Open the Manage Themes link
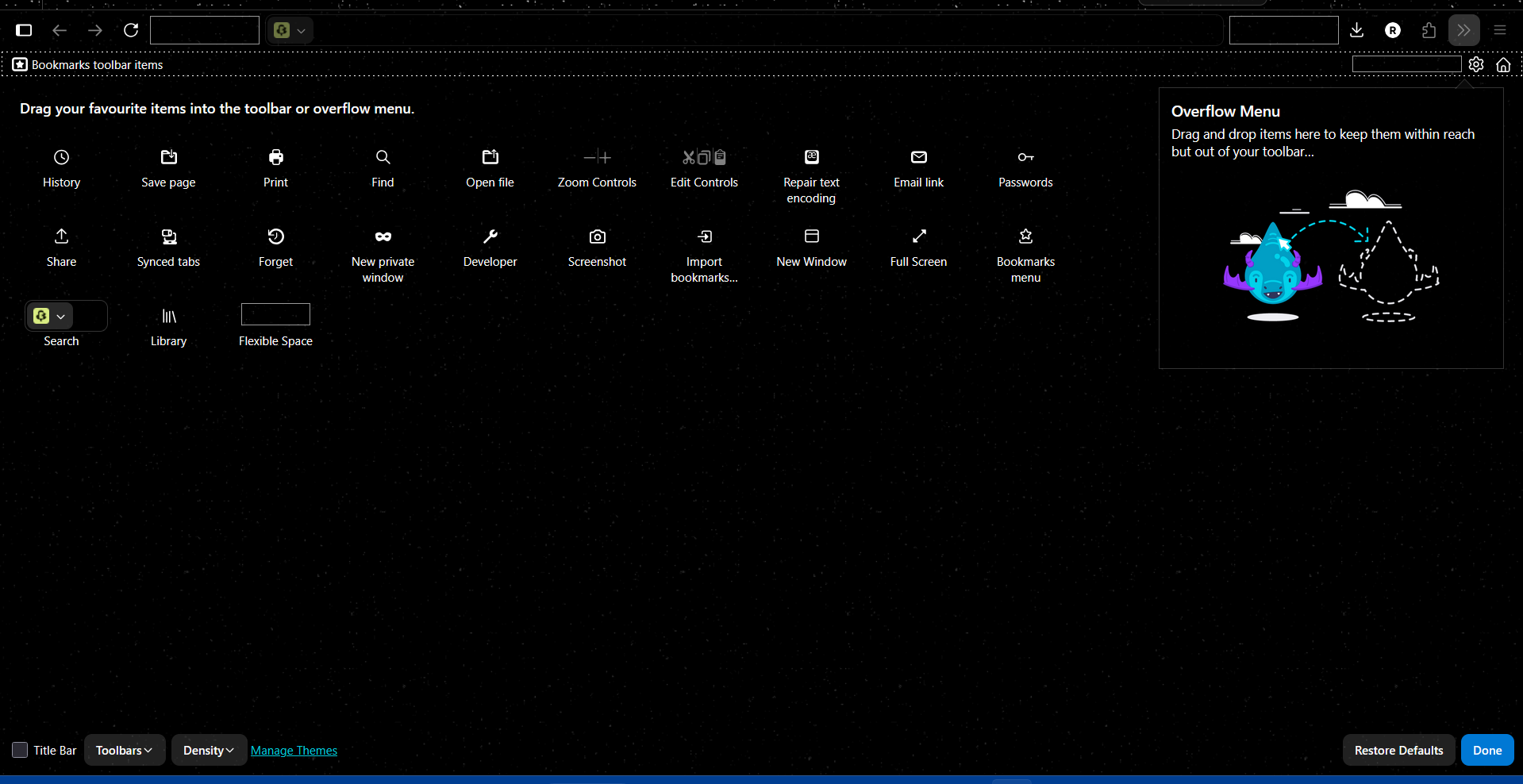This screenshot has height=784, width=1523. 294,751
